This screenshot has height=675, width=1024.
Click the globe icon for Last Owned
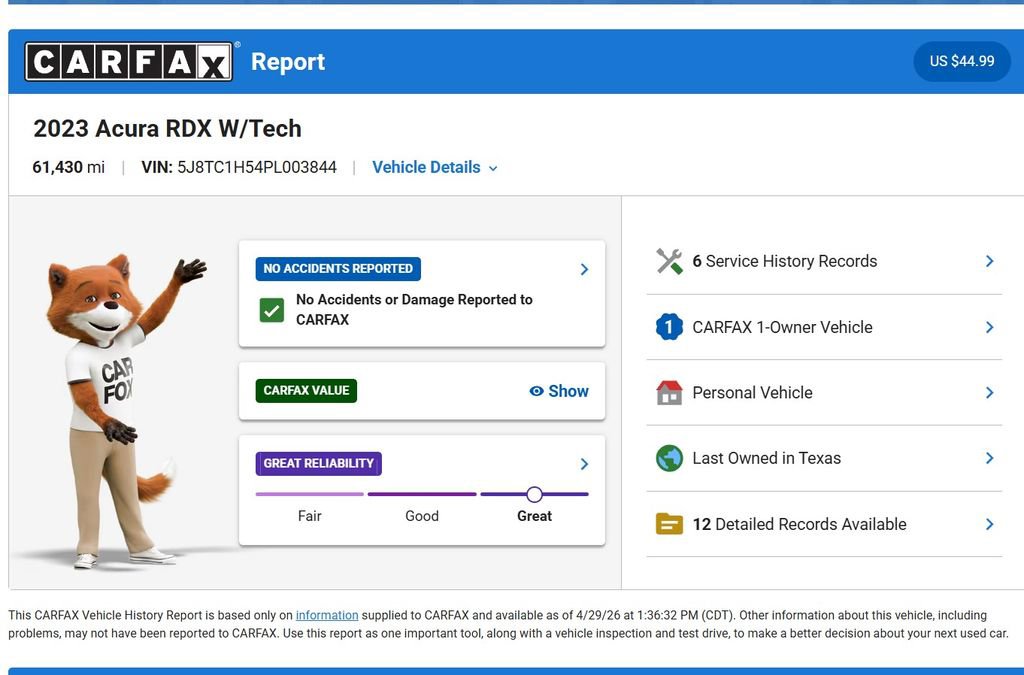[669, 458]
